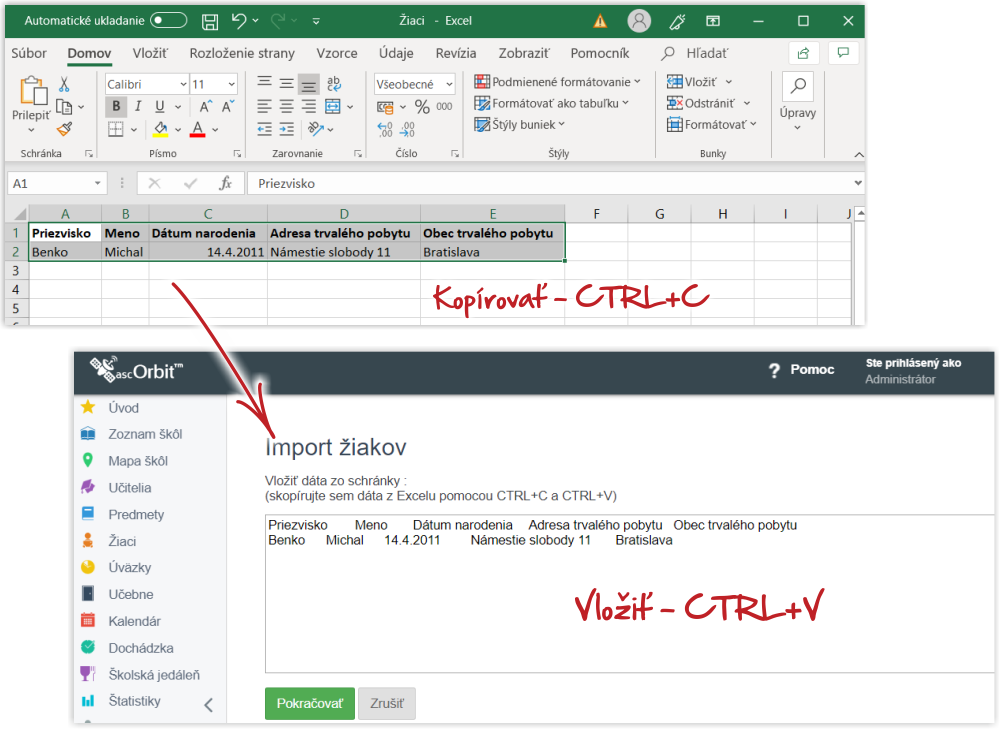Toggle align text left
This screenshot has width=1000, height=729.
pos(264,107)
